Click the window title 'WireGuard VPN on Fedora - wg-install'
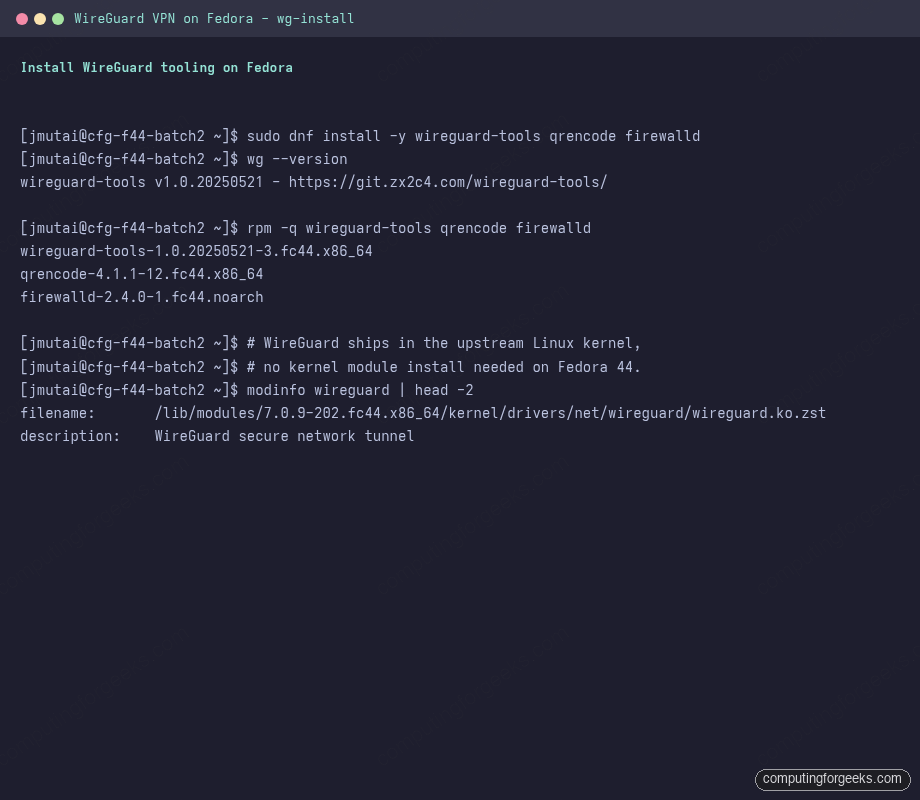 214,19
